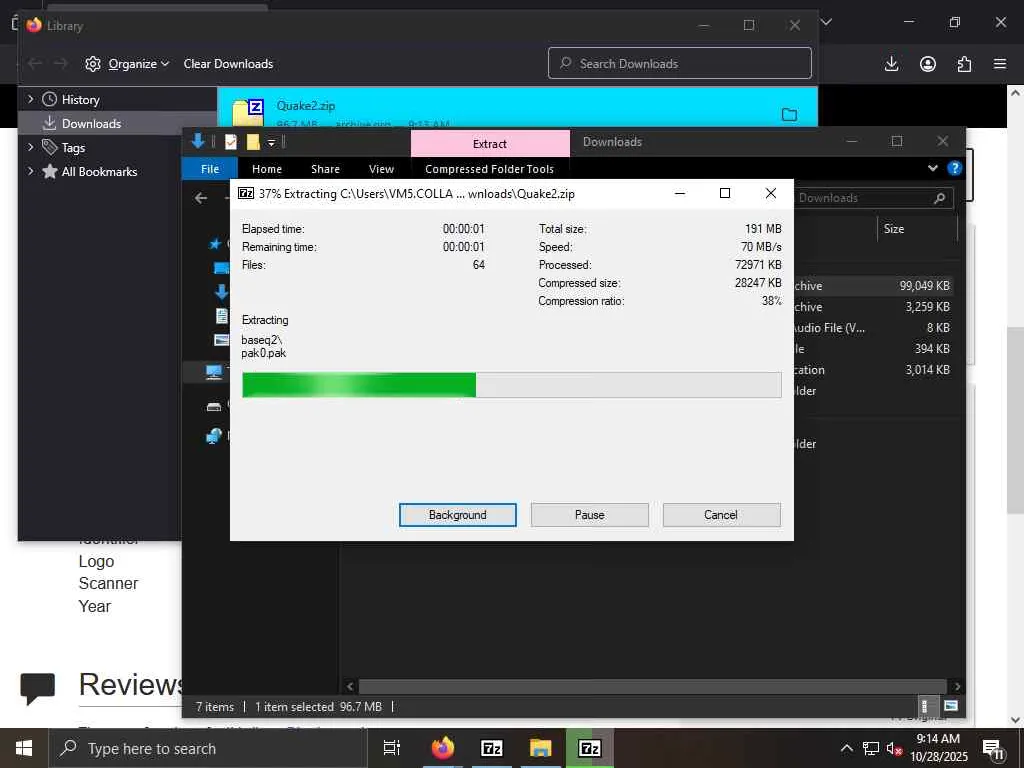The image size is (1024, 768).
Task: Open Organize menu in Firefox Library
Action: [x=127, y=63]
